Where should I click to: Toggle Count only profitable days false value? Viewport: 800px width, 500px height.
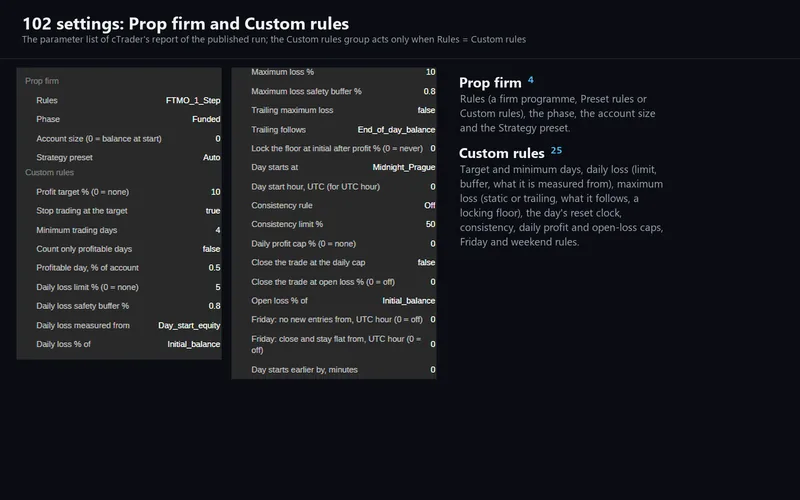[x=211, y=249]
